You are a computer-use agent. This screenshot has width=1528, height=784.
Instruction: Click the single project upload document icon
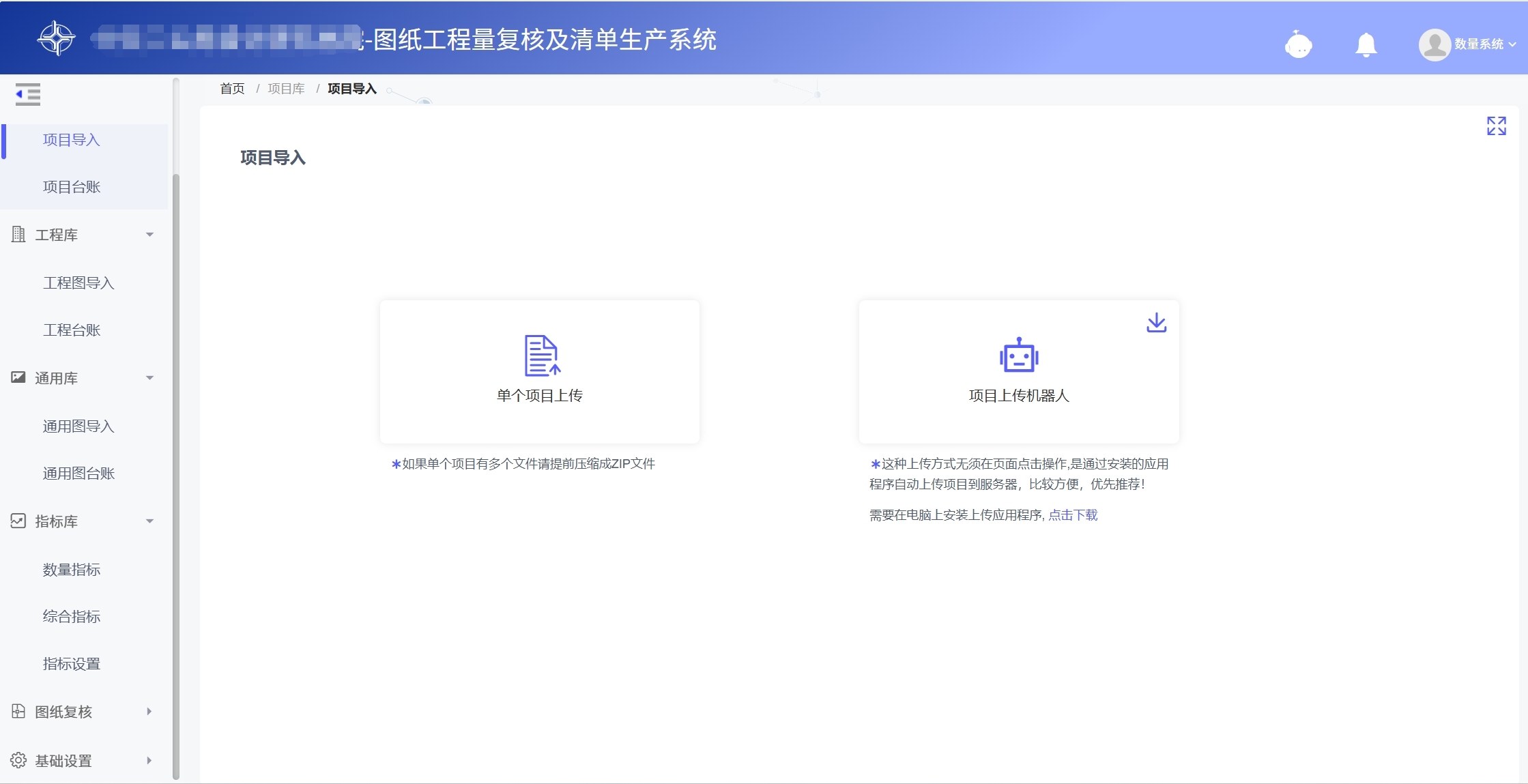(x=541, y=355)
